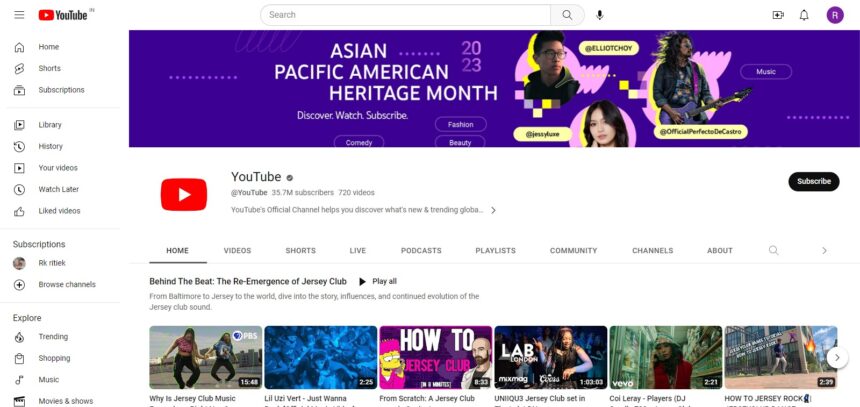Subscribe to the YouTube channel
Screen dimensions: 860x407
(814, 182)
